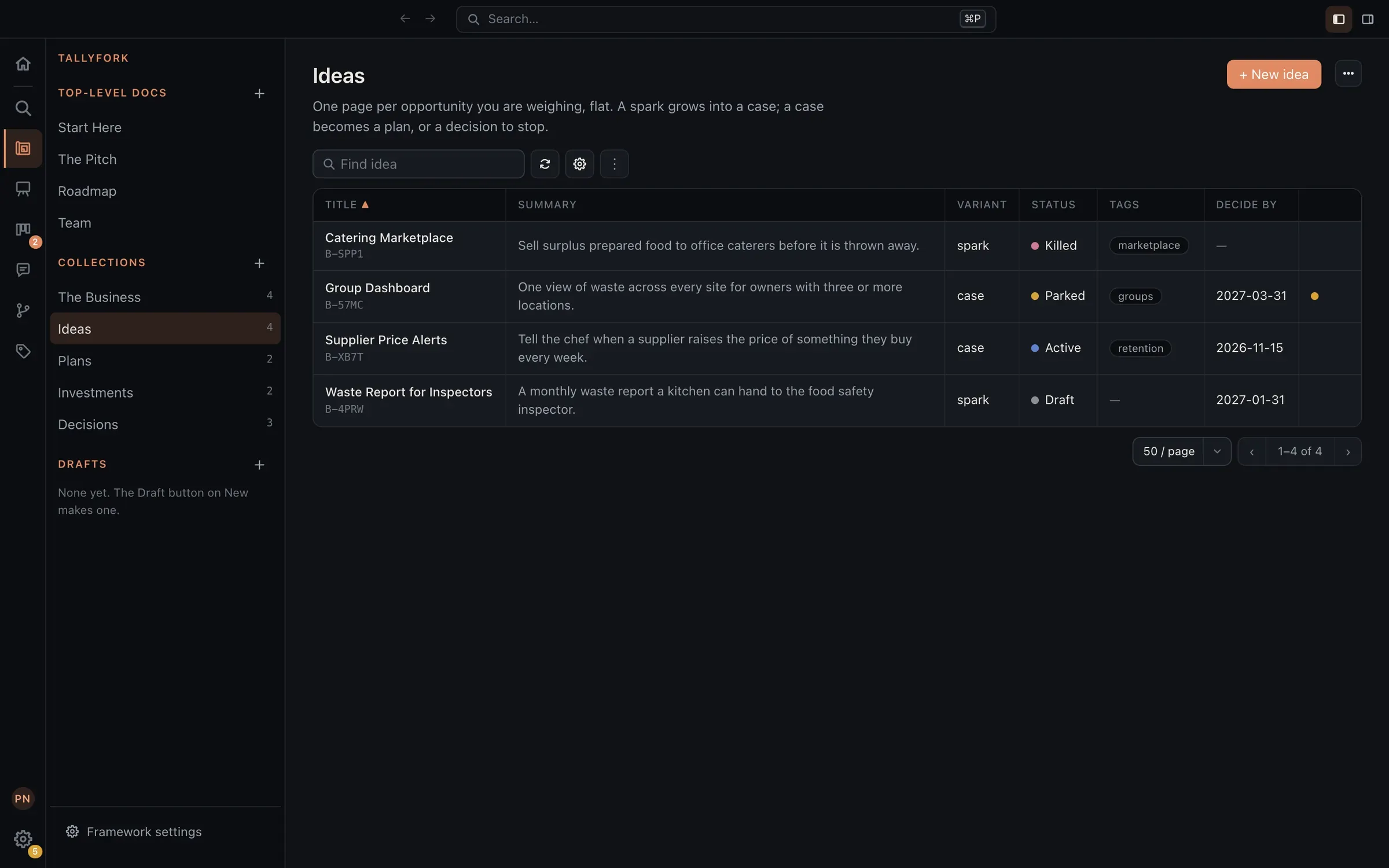The height and width of the screenshot is (868, 1389).
Task: Open the page more options menu
Action: pyautogui.click(x=1348, y=73)
